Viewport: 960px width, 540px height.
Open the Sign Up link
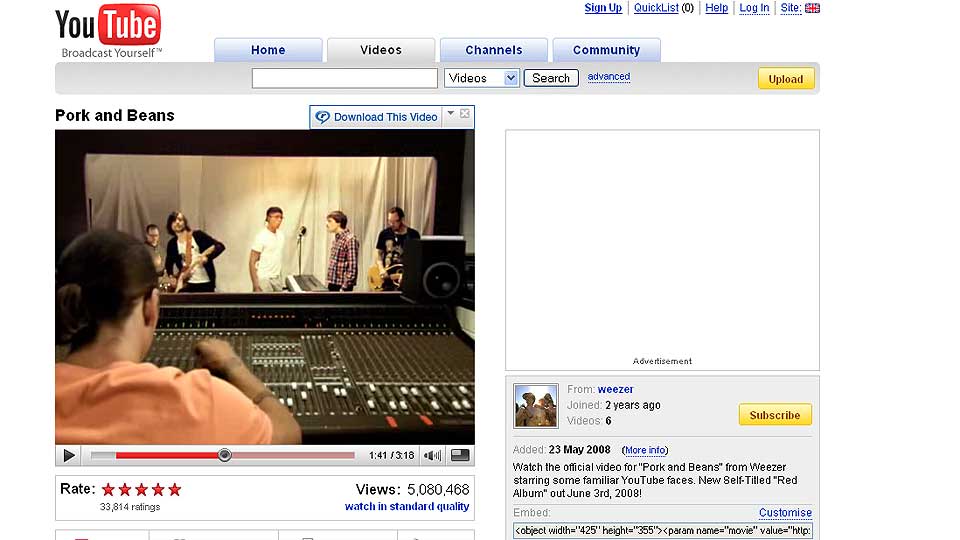click(x=603, y=8)
